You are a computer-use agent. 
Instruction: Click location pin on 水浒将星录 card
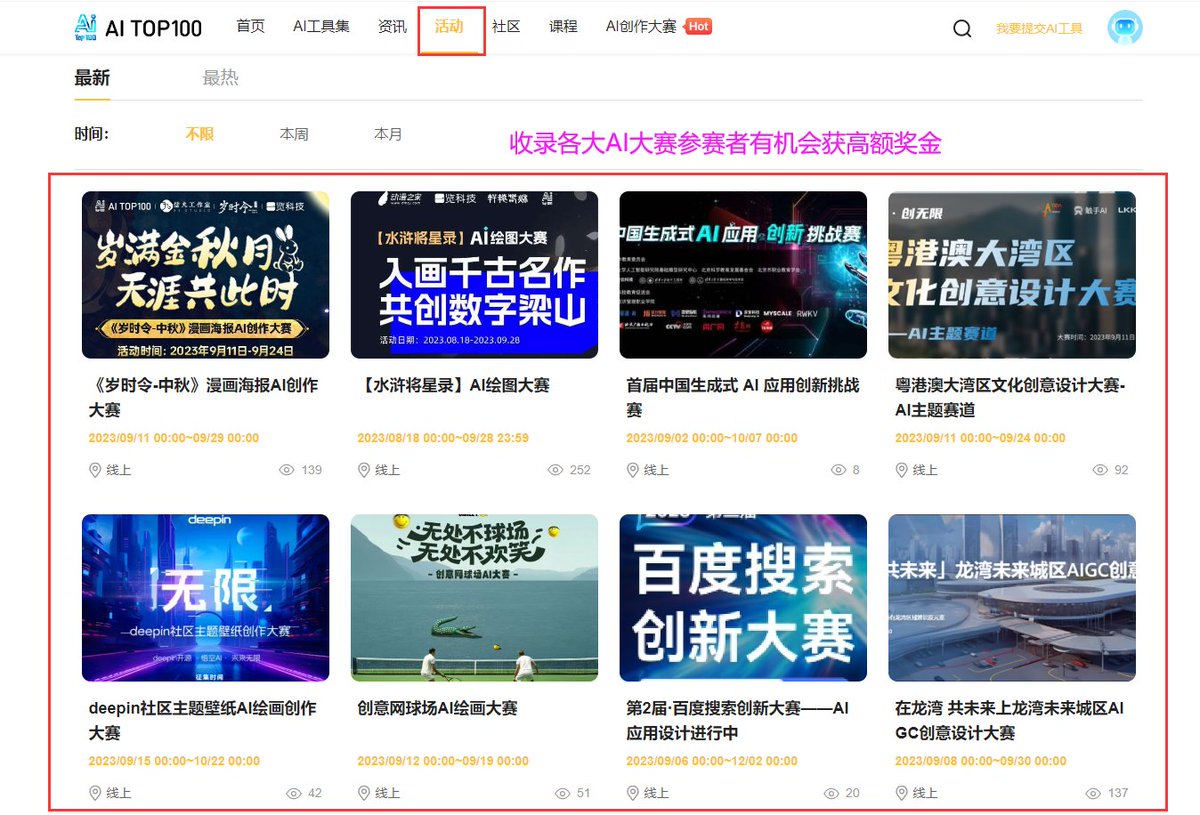tap(365, 470)
